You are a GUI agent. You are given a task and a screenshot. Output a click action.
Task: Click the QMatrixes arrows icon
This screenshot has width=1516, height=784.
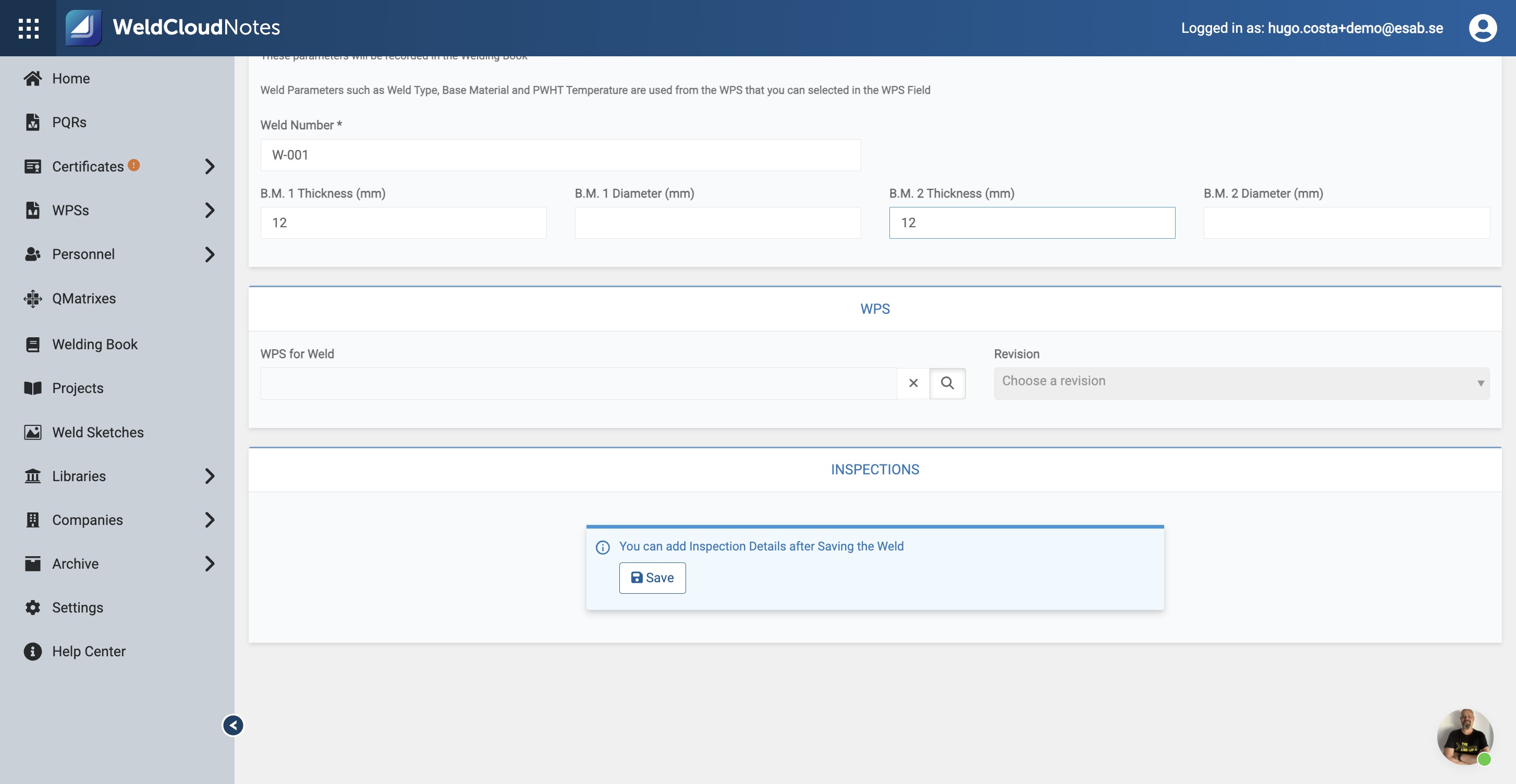pyautogui.click(x=33, y=298)
